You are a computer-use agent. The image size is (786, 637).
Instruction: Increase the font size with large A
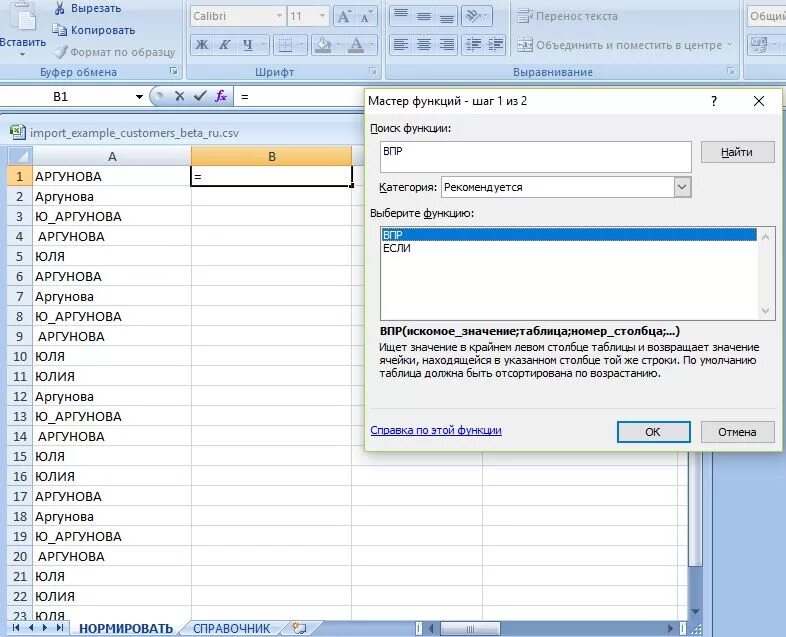[x=344, y=17]
